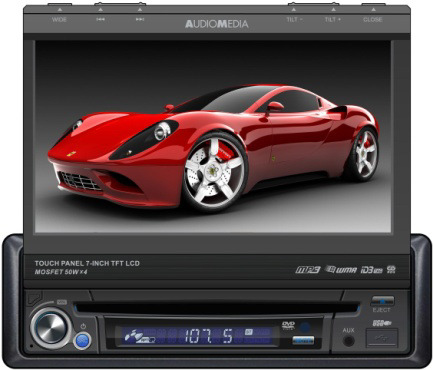Click the compact disc logo
This screenshot has width=433, height=370.
click(x=391, y=269)
